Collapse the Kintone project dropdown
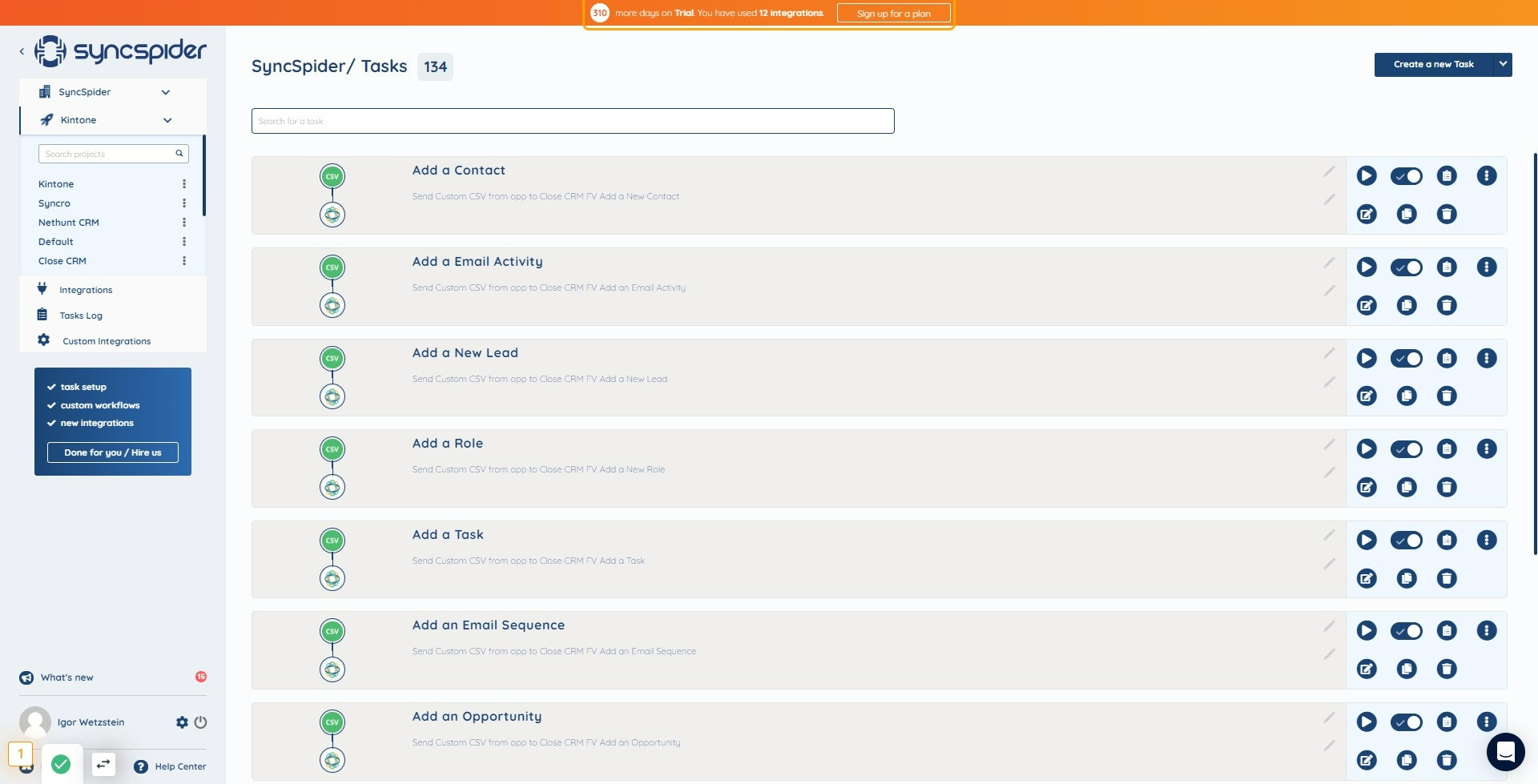 [x=167, y=120]
